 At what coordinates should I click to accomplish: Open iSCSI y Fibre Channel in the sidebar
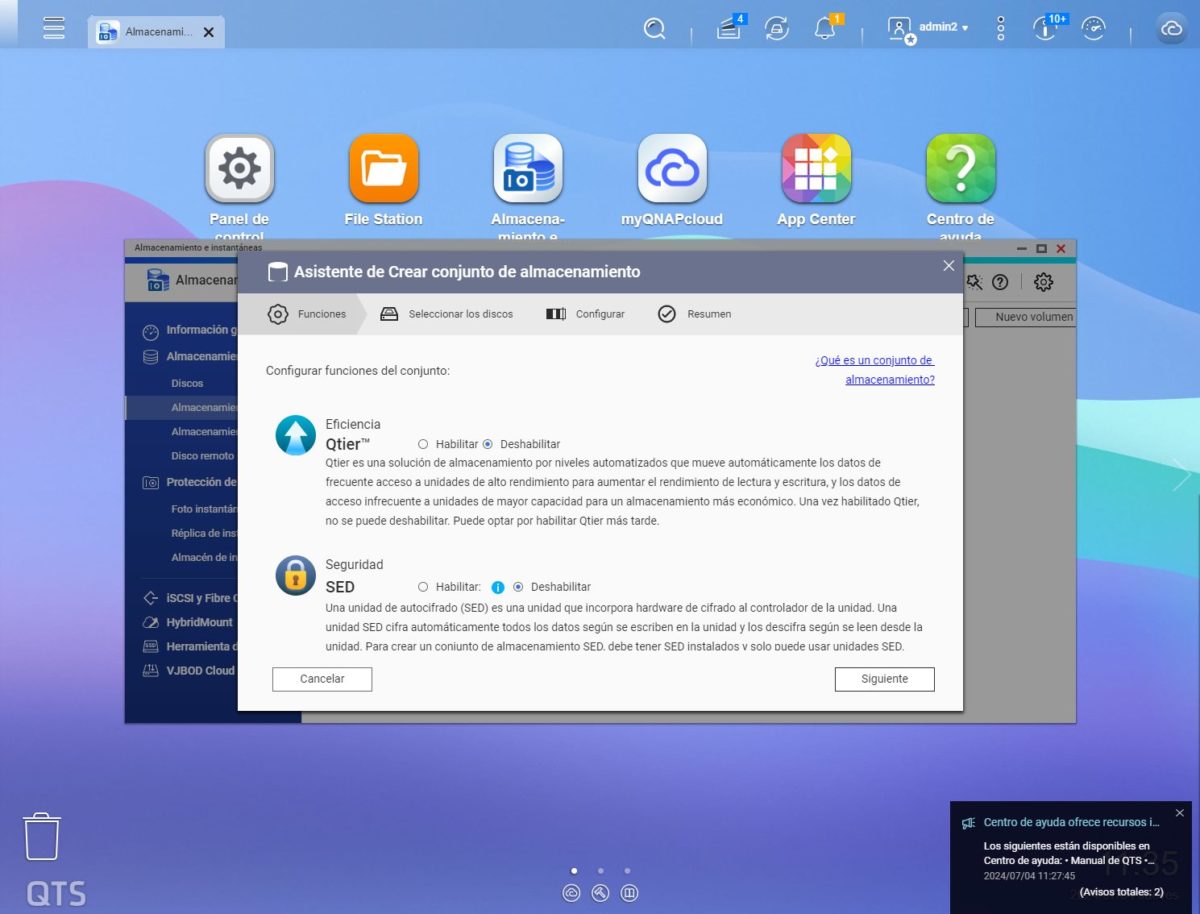click(189, 598)
